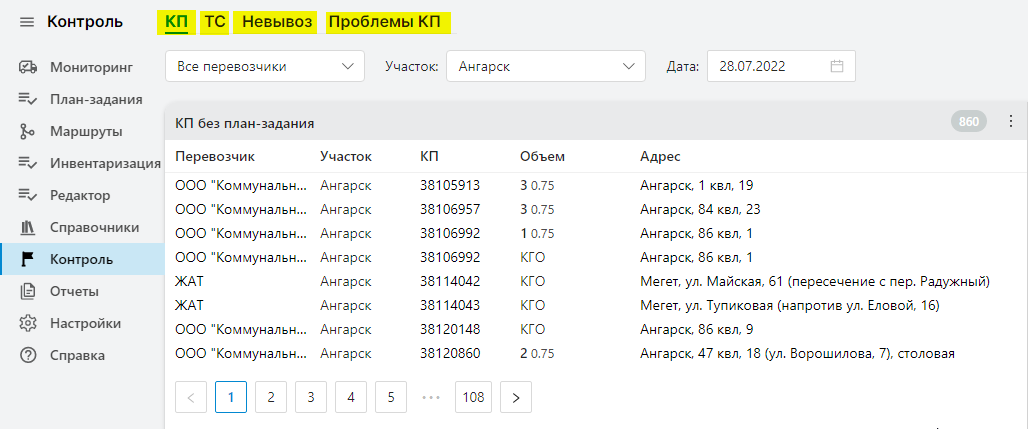
Task: Open the date picker calendar icon
Action: tap(837, 67)
